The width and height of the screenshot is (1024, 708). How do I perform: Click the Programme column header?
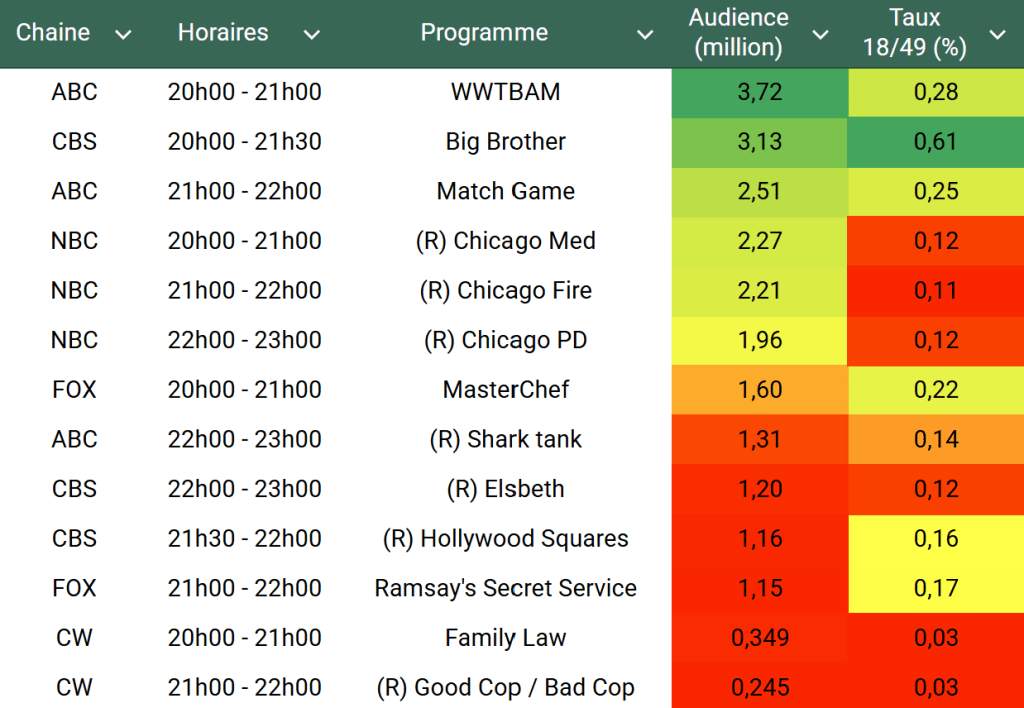pyautogui.click(x=484, y=33)
